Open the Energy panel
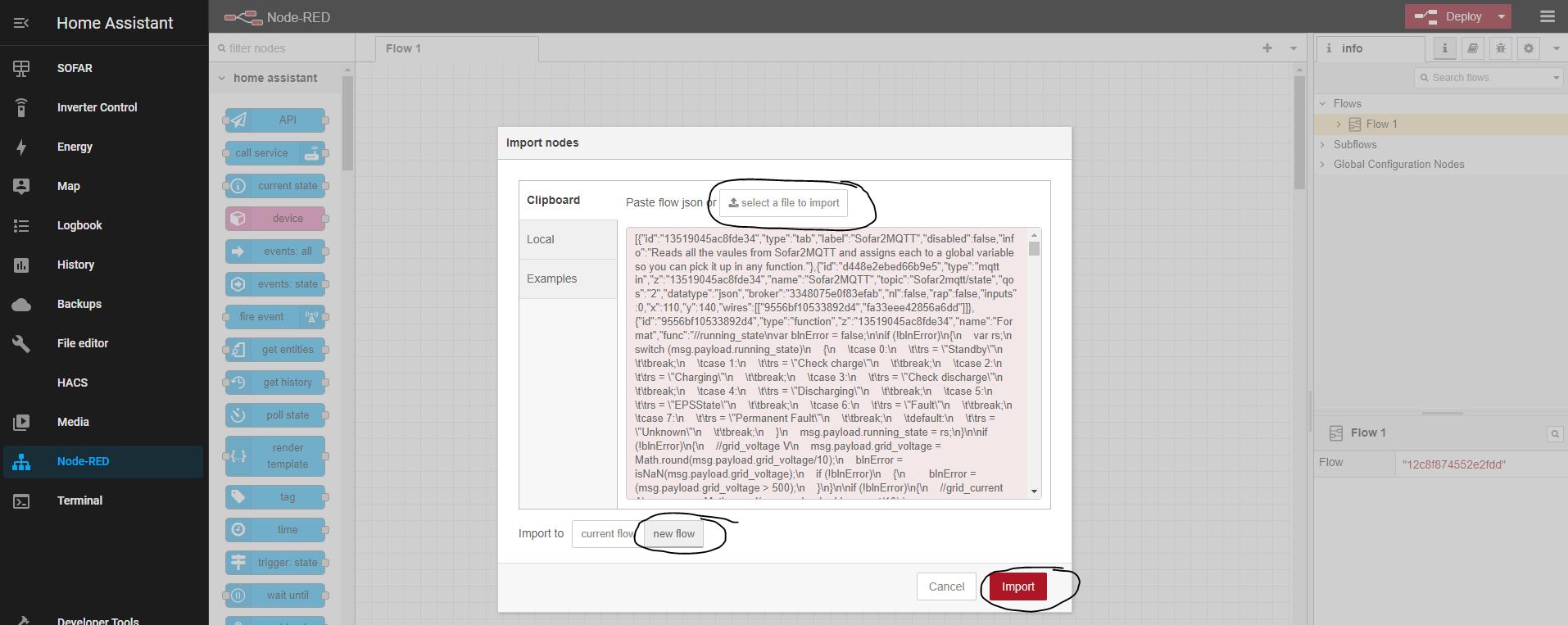 (x=104, y=147)
